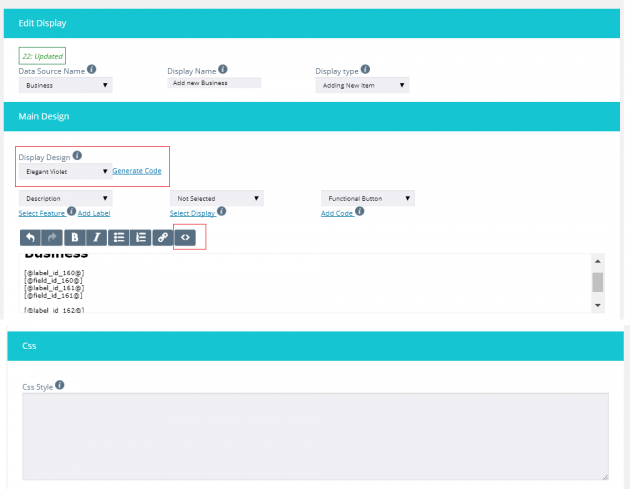Click the [@field_id_161@] placeholder text

53,295
